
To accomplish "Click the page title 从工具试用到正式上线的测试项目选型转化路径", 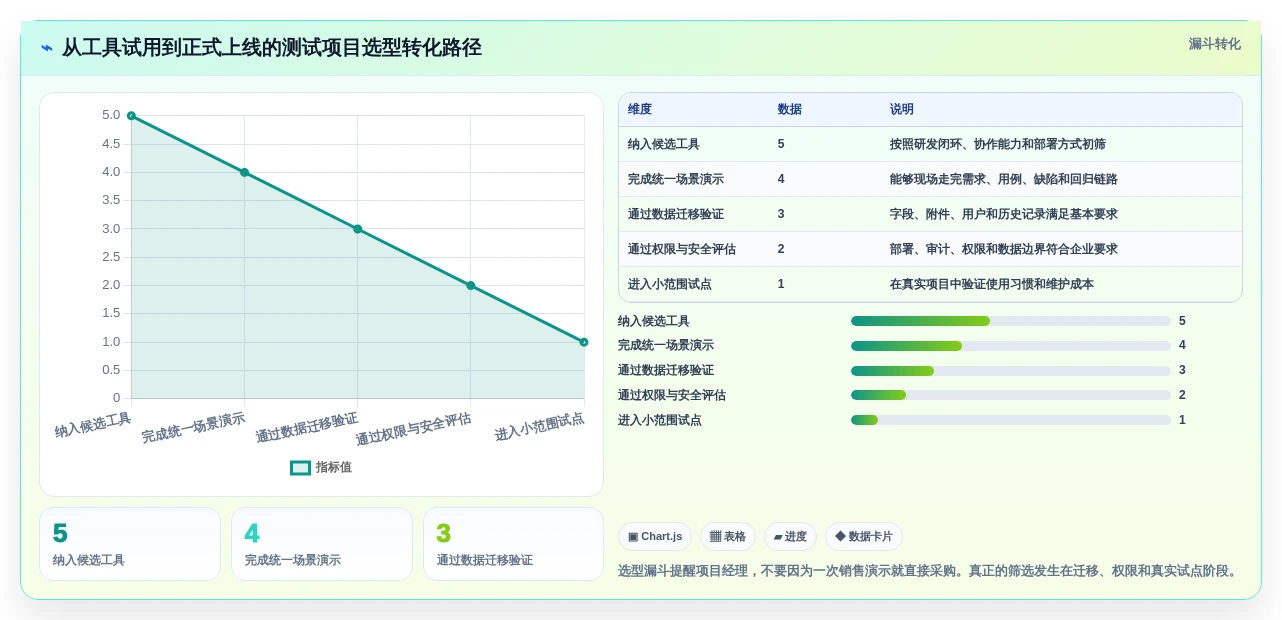I will coord(272,48).
